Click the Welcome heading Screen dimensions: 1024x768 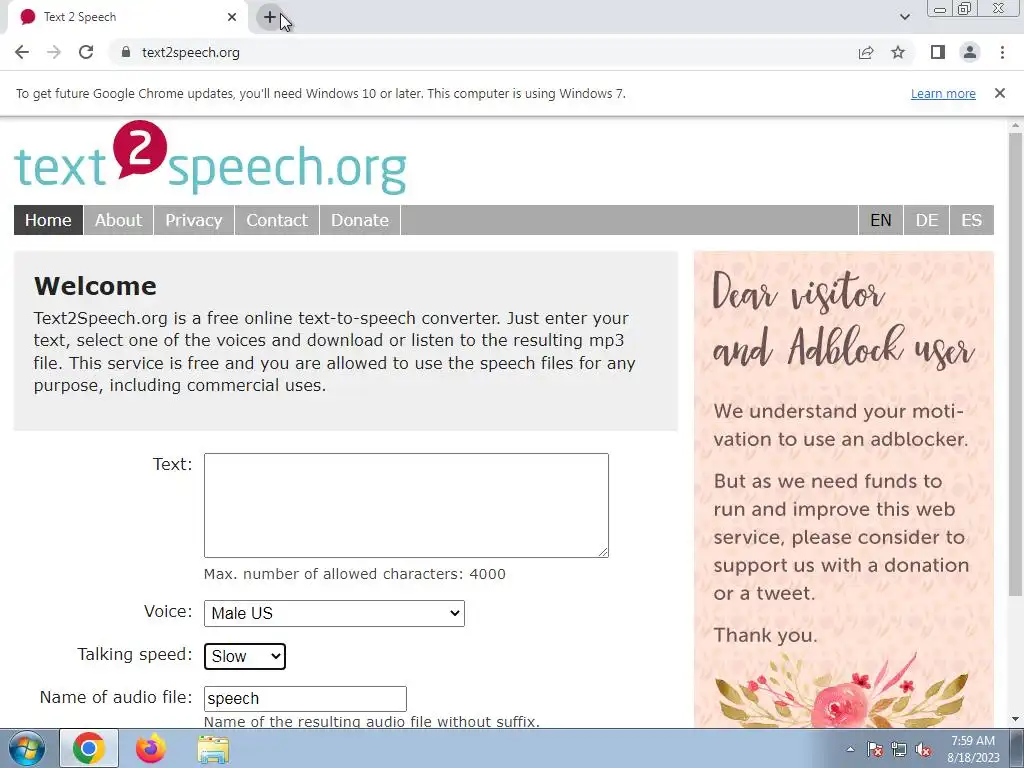pos(95,286)
